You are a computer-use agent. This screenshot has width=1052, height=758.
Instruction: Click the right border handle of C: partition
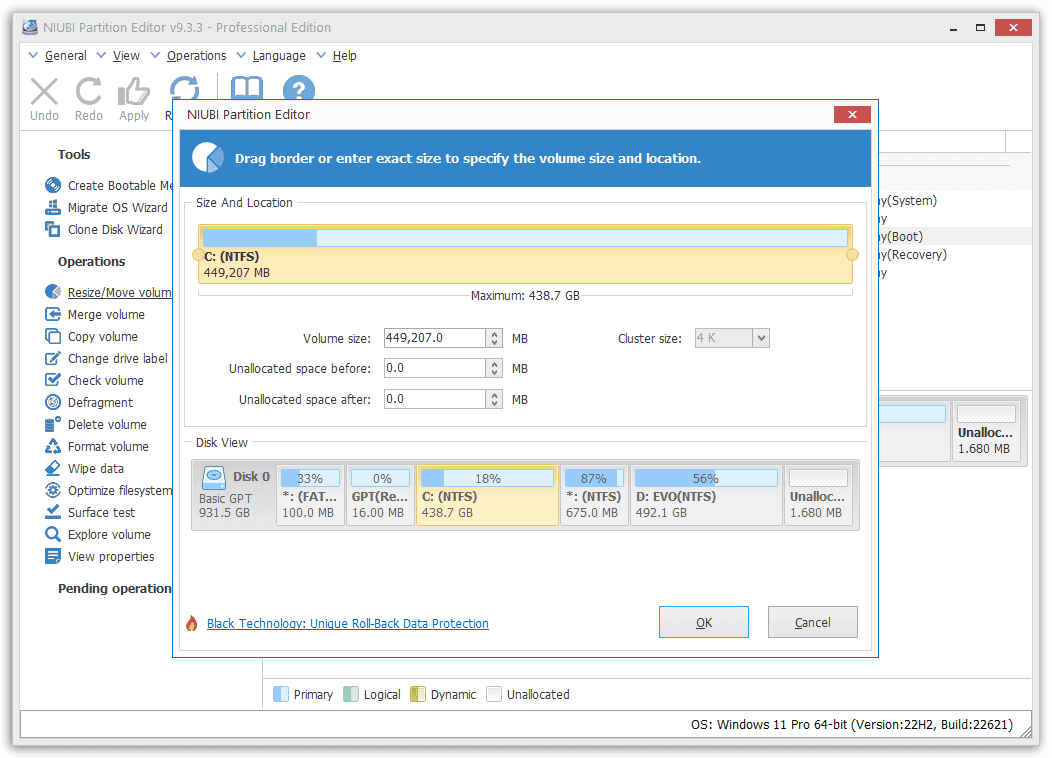coord(853,255)
